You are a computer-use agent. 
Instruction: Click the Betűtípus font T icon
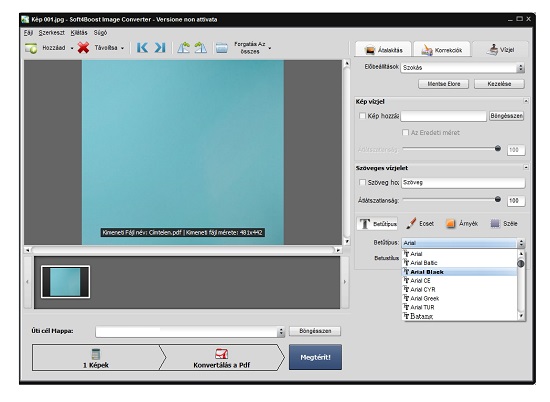click(x=365, y=223)
